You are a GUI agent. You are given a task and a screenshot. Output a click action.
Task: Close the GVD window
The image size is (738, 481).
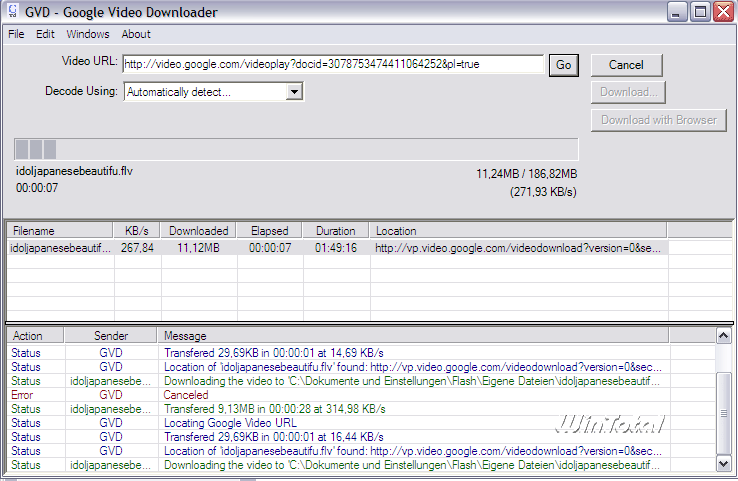tap(723, 12)
